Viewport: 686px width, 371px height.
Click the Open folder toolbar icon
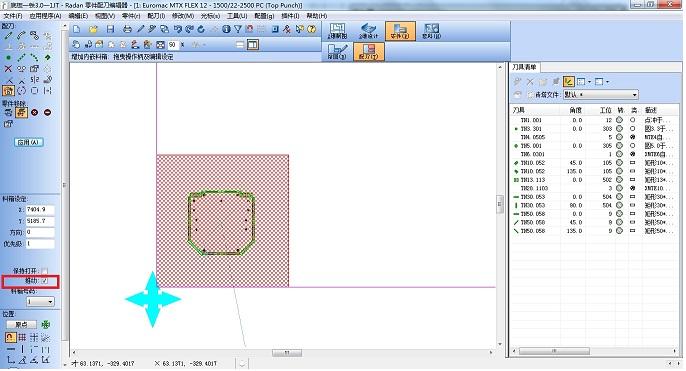pos(93,29)
